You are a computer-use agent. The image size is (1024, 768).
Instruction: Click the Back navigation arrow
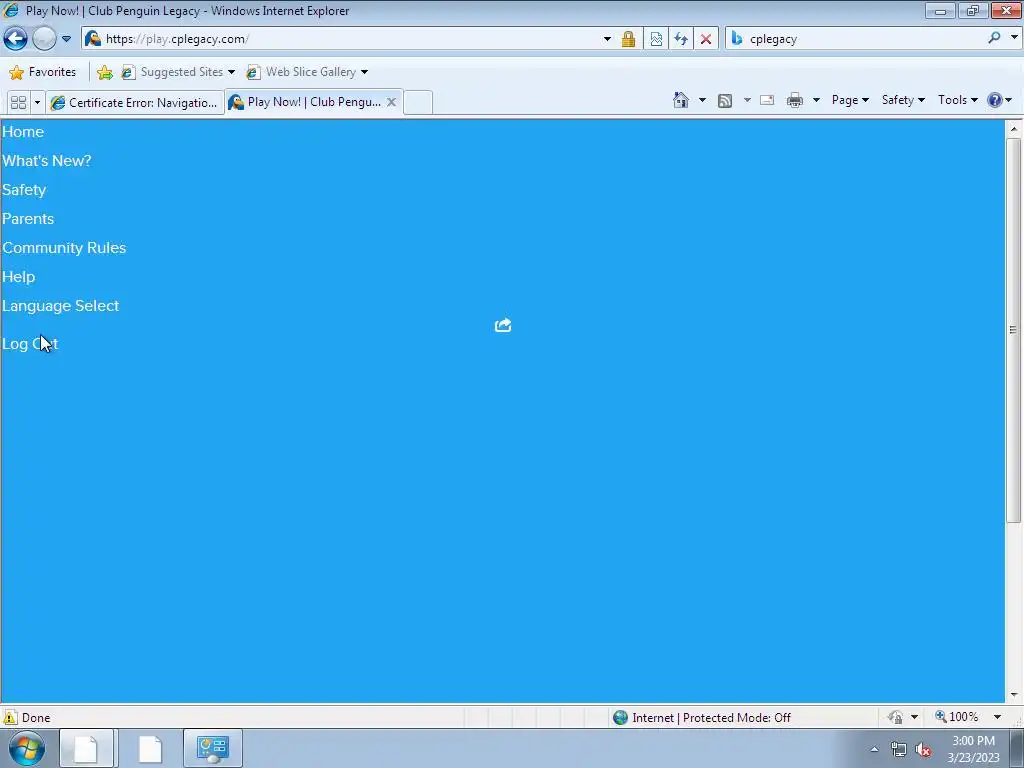pos(16,39)
